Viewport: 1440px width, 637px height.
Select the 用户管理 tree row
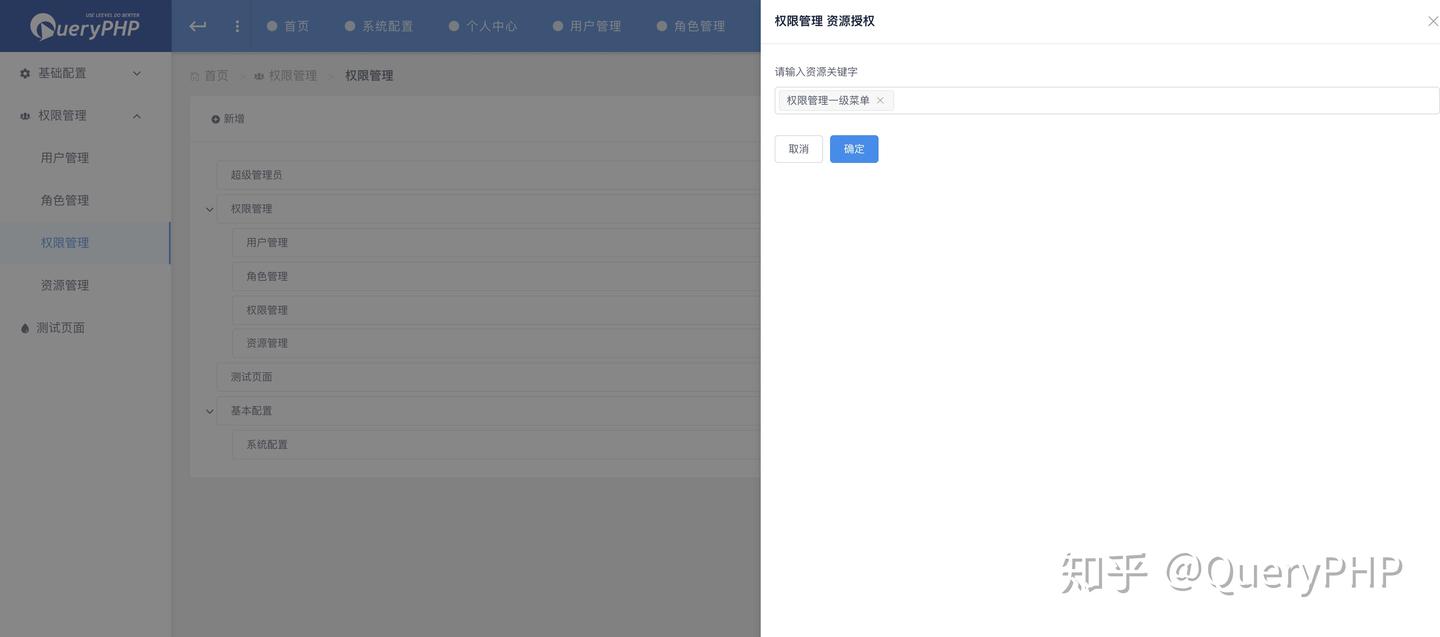pos(497,243)
